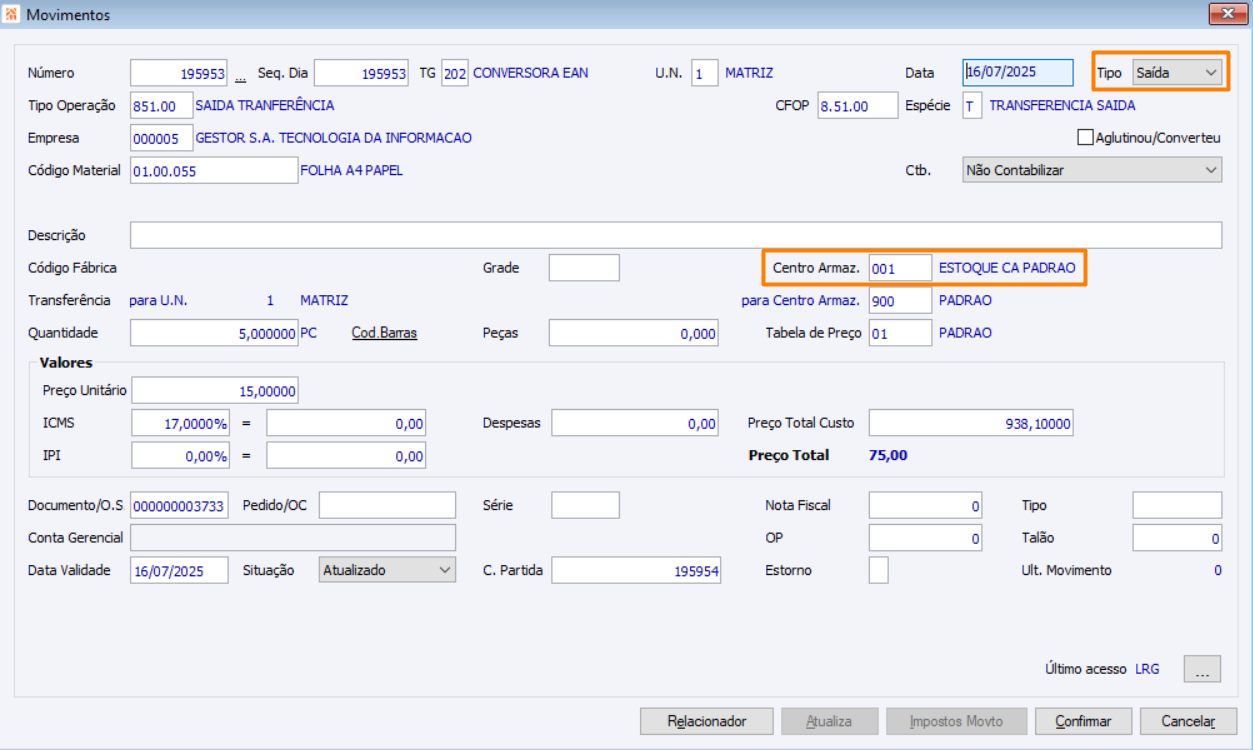
Task: Click the Descrição text field
Action: tap(676, 235)
